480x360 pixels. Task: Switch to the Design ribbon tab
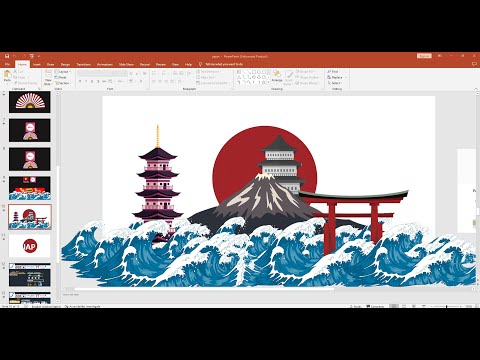click(x=65, y=64)
